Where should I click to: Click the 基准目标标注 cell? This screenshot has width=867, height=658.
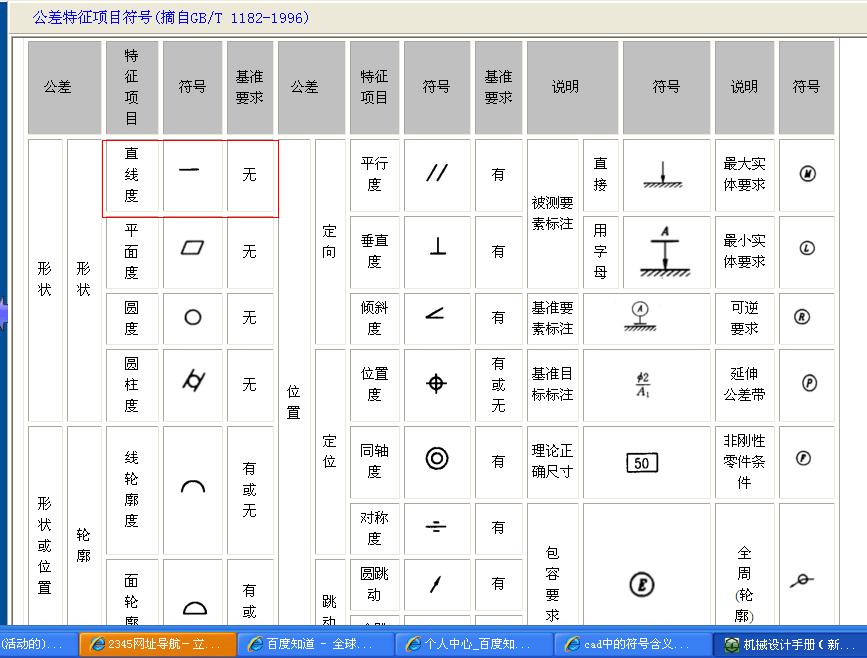point(552,385)
